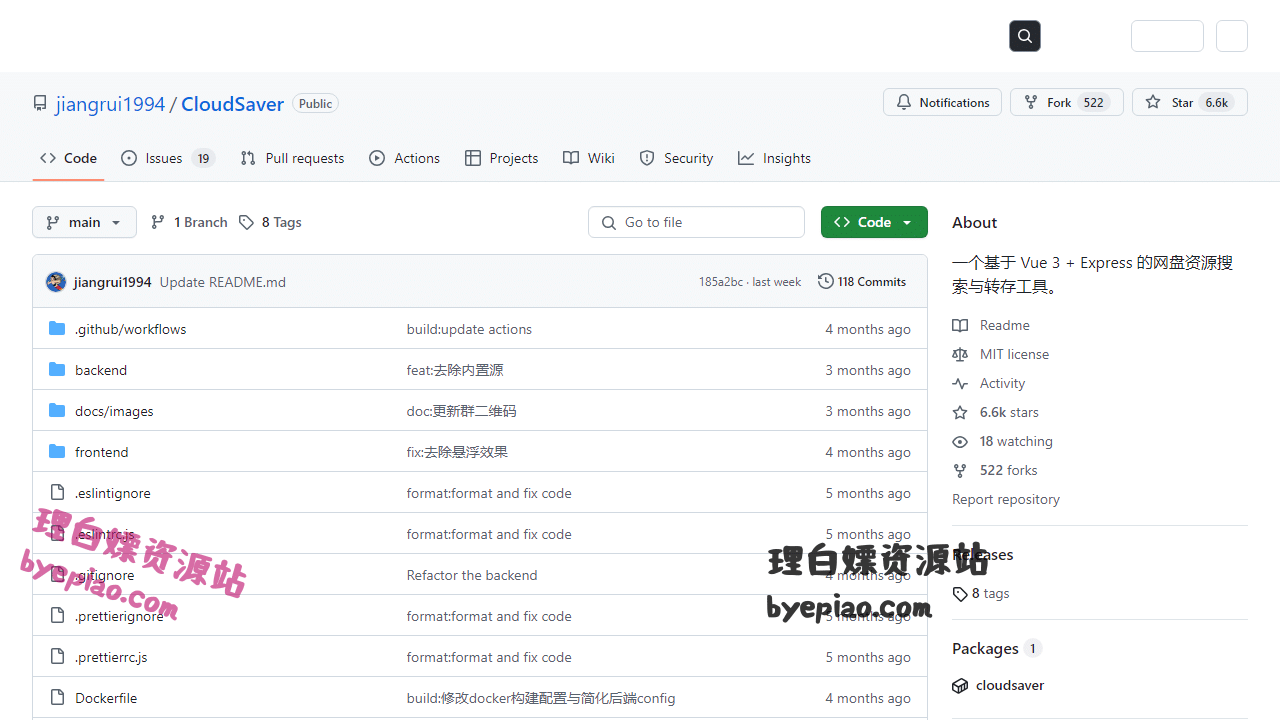Open the jiangrui1994 owner link
This screenshot has height=720, width=1280.
[110, 104]
